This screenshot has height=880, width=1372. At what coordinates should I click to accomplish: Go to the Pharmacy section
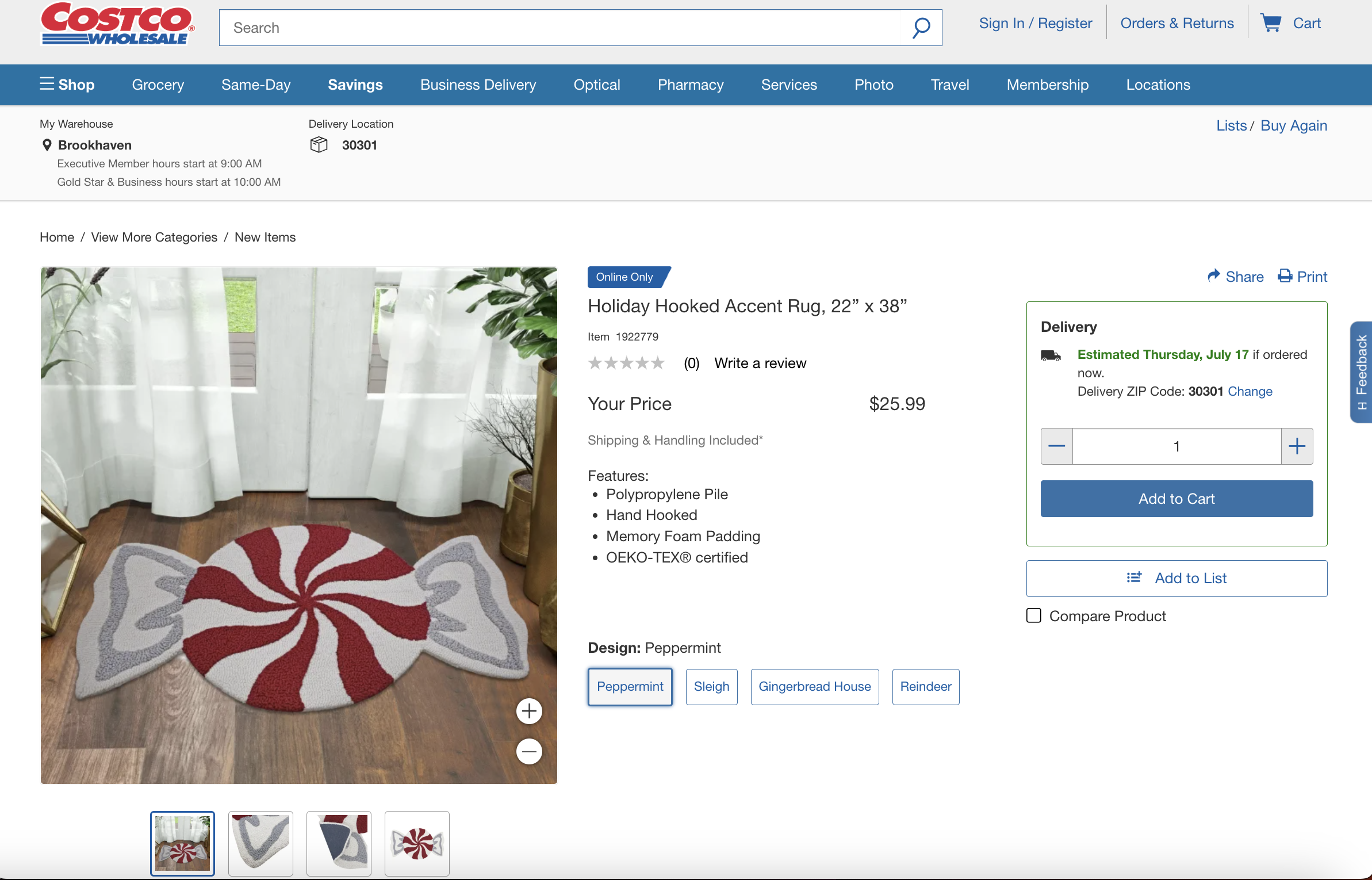[x=690, y=85]
